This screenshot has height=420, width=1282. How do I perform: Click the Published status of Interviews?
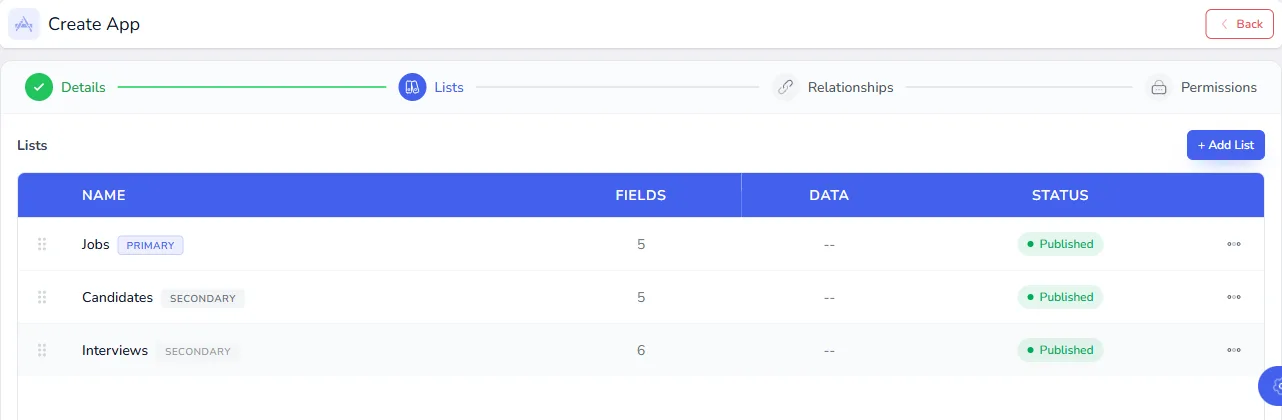point(1060,350)
